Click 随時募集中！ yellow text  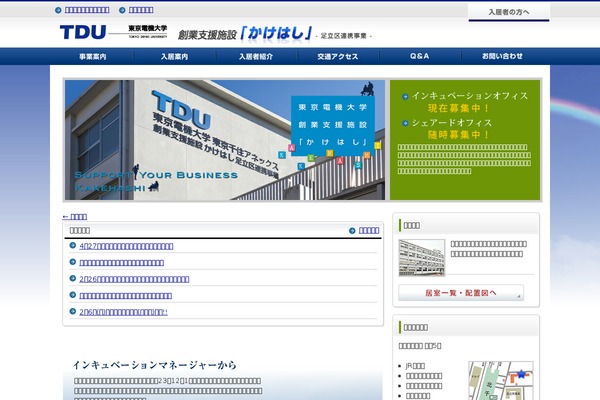(x=458, y=135)
